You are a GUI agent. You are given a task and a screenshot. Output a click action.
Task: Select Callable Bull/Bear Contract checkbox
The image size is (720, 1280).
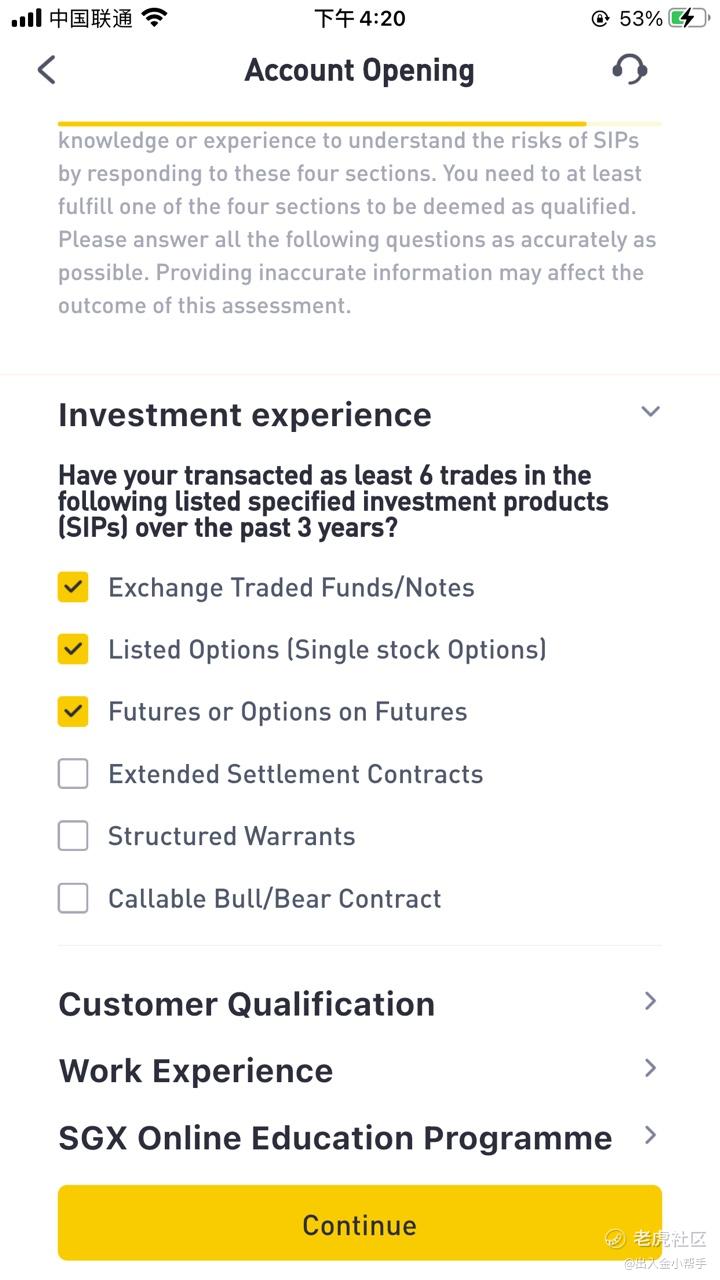pos(73,898)
